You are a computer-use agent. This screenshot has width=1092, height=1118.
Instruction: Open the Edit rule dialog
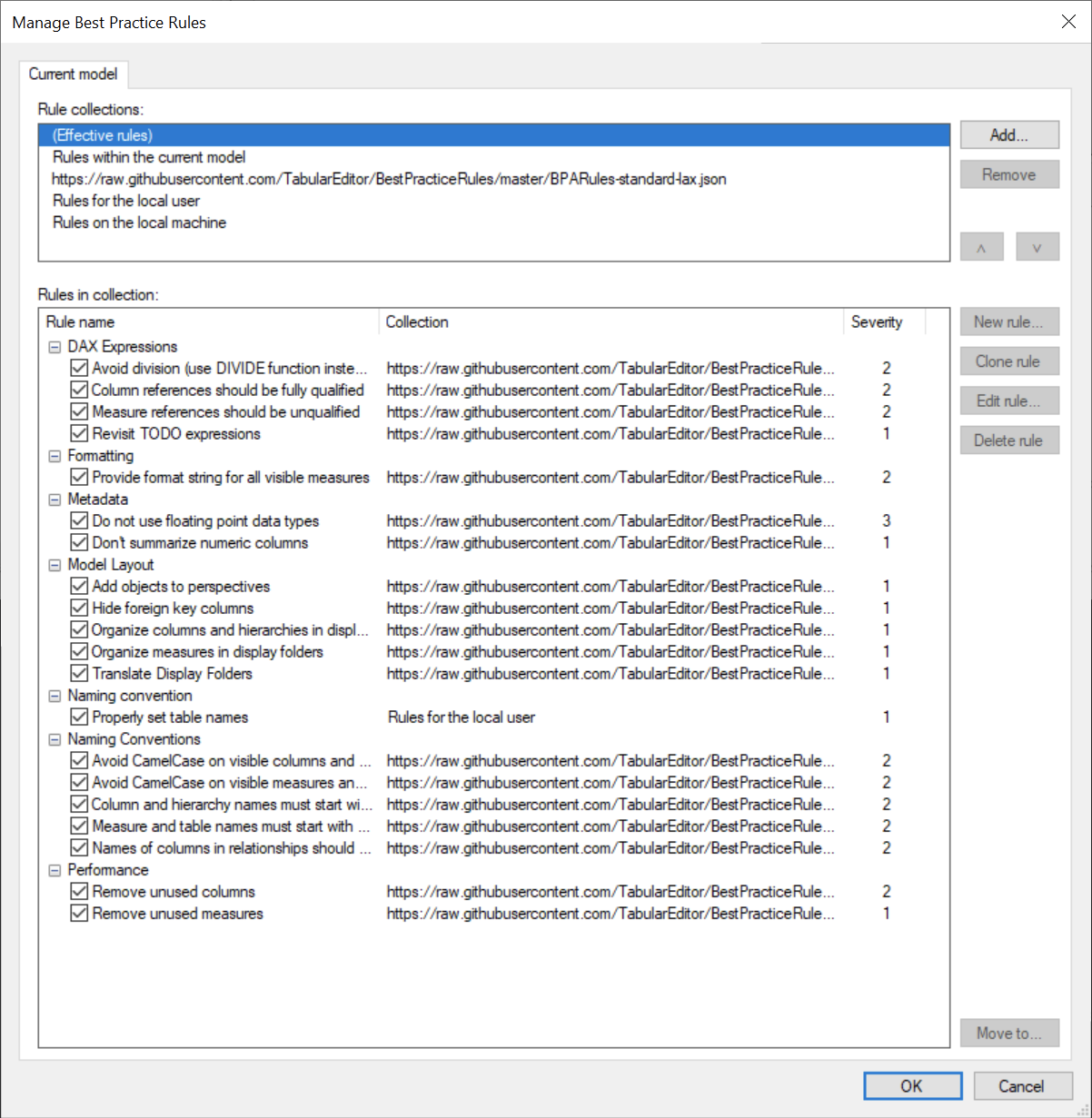coord(1008,401)
